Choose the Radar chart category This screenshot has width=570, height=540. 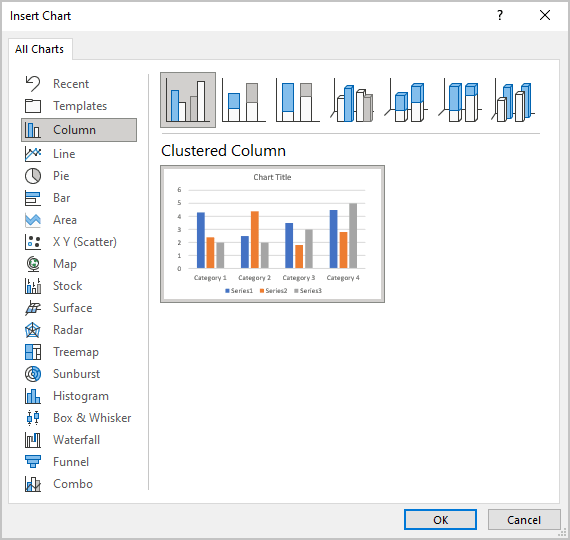[x=79, y=330]
